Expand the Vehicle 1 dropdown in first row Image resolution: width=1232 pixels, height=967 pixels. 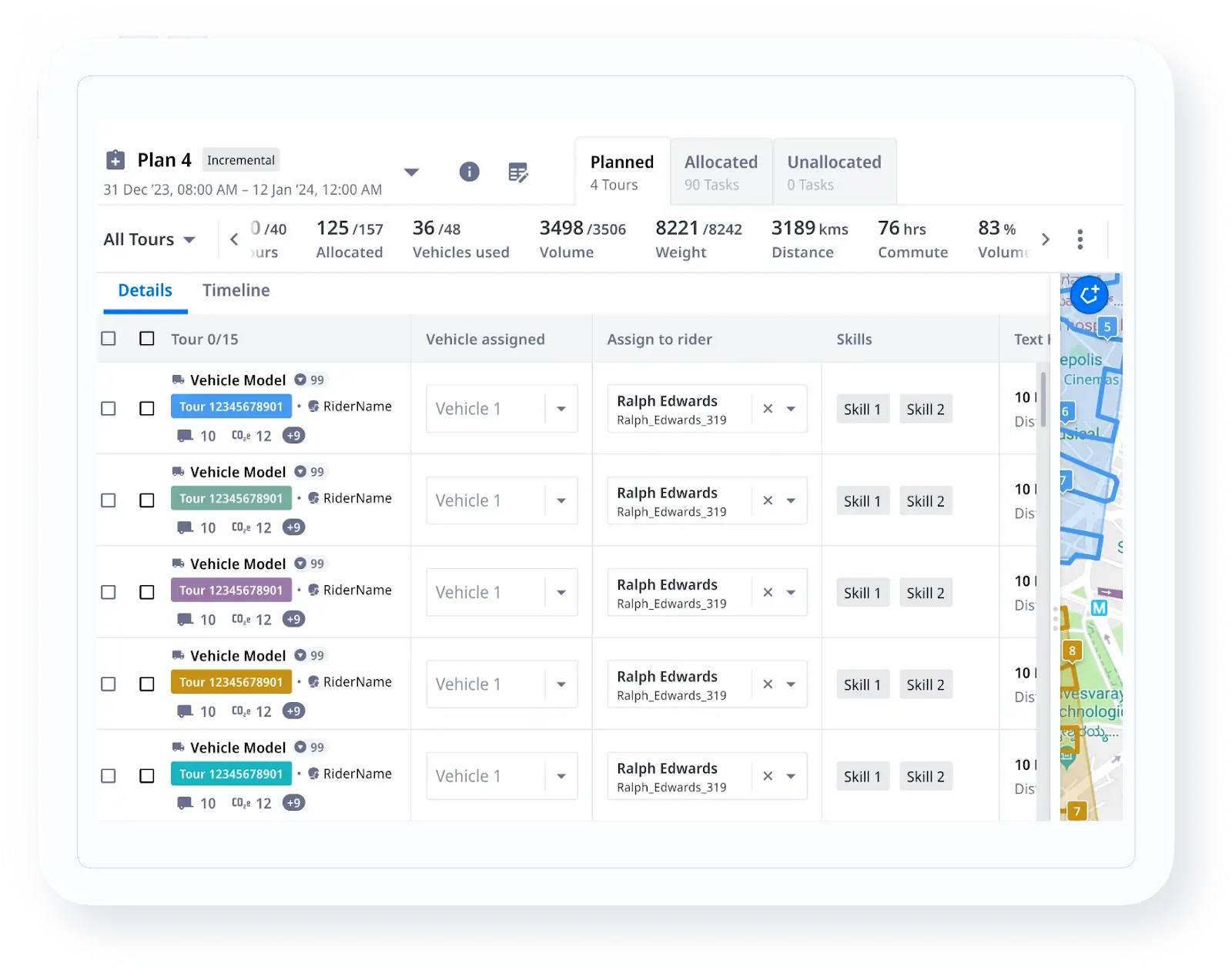[x=562, y=409]
